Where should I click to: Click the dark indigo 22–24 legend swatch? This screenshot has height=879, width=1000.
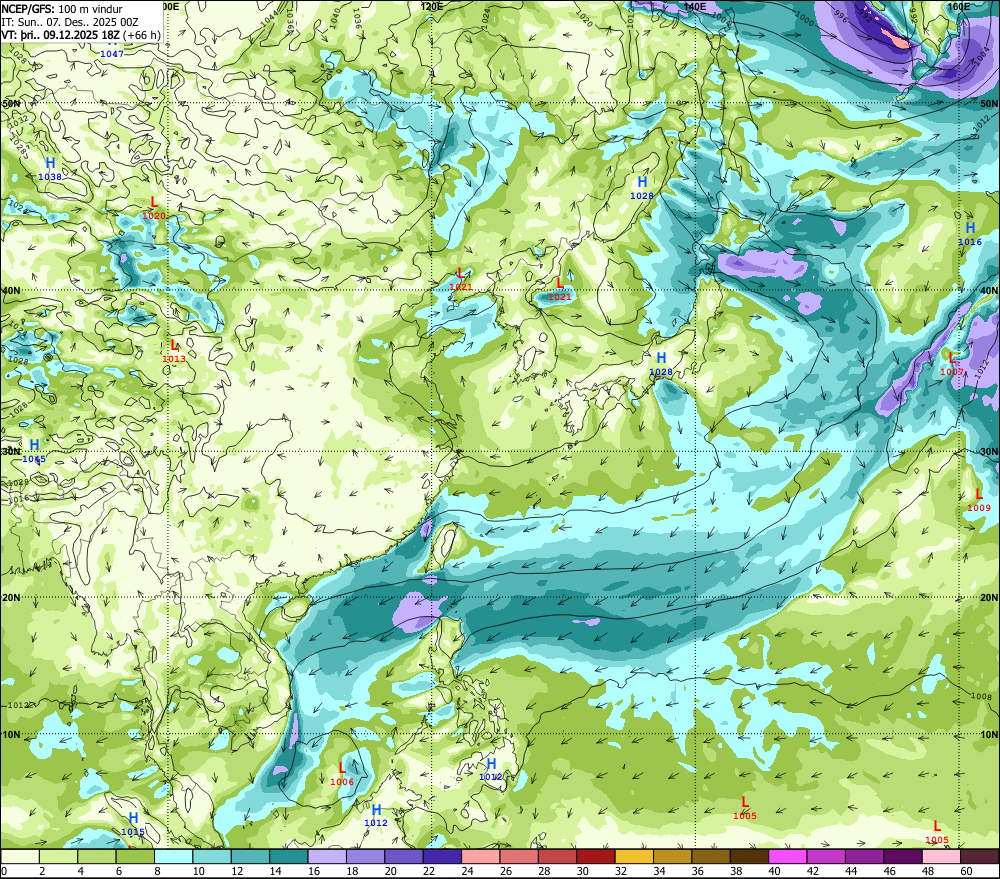click(x=442, y=856)
